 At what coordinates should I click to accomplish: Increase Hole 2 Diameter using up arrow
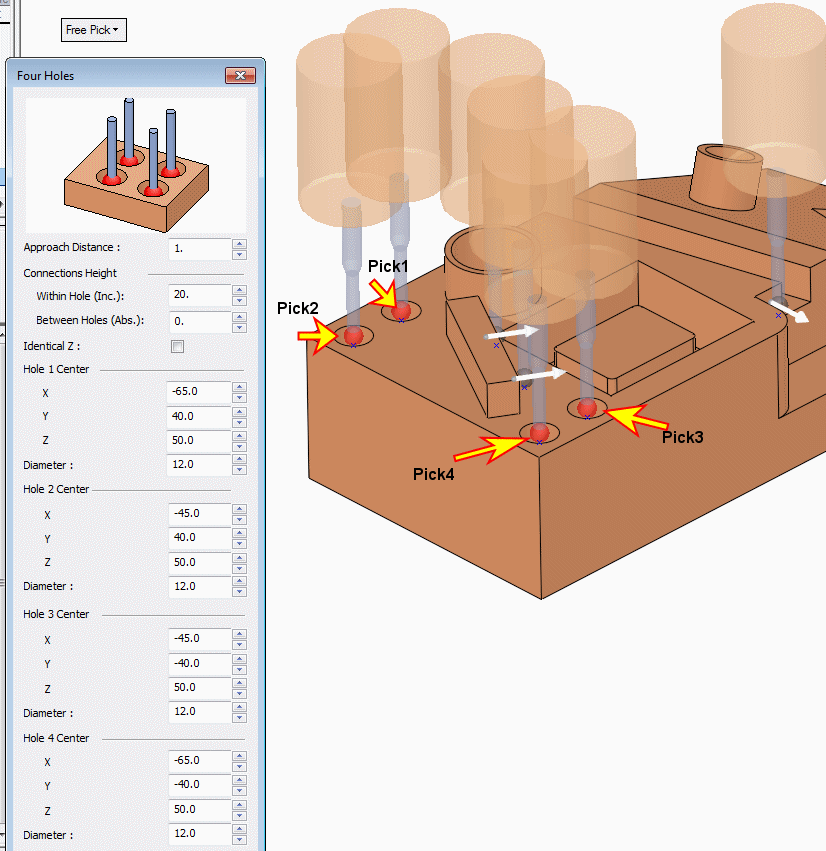point(239,581)
